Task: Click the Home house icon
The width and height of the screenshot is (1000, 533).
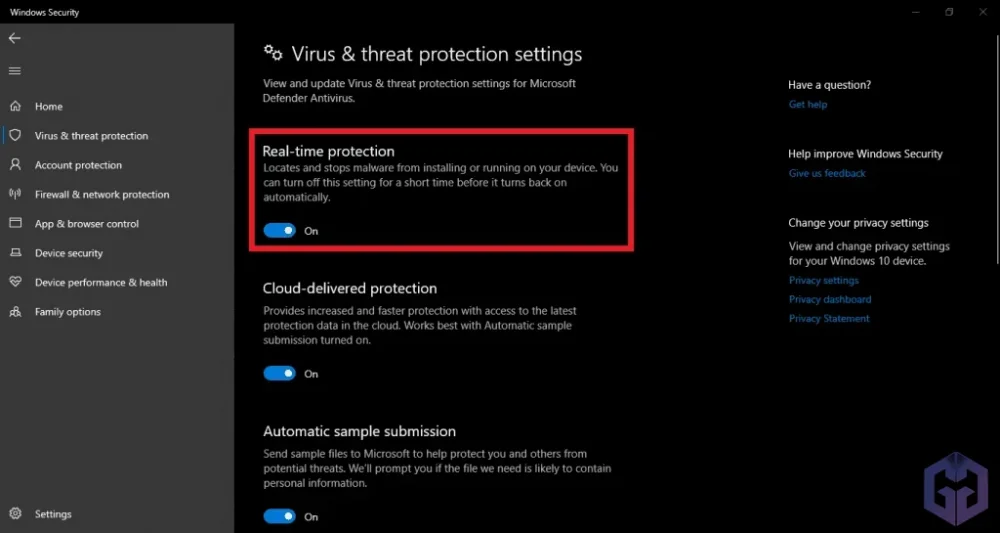Action: (x=15, y=106)
